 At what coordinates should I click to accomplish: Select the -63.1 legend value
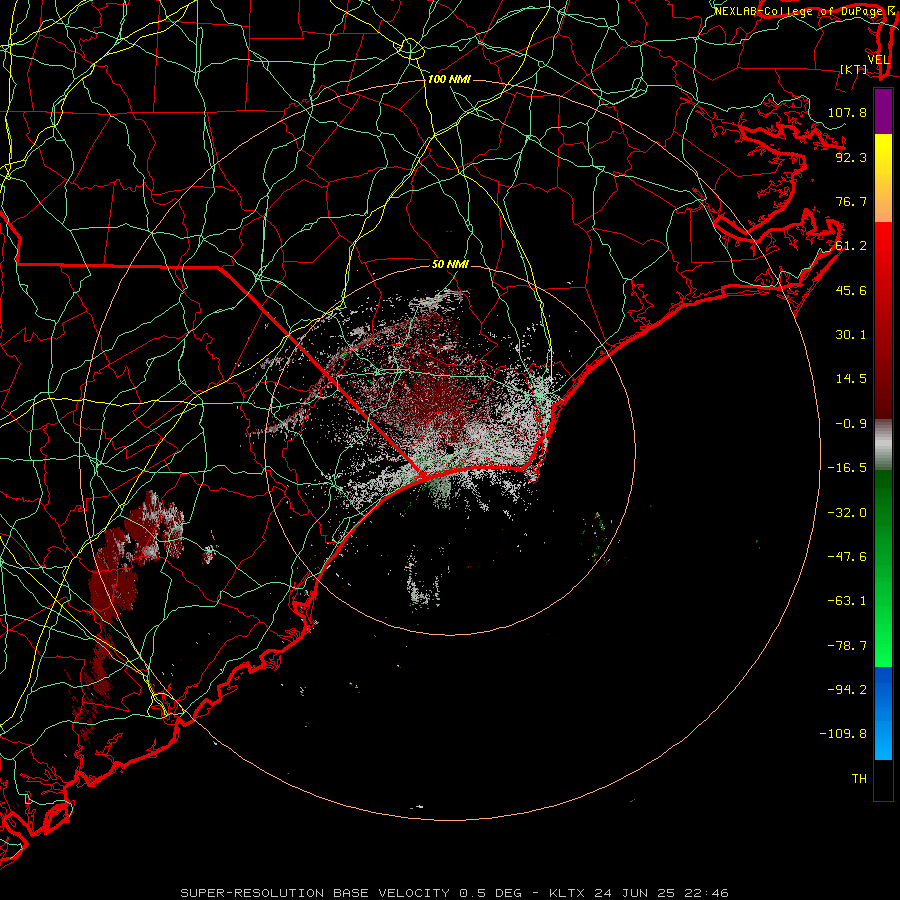tap(847, 601)
